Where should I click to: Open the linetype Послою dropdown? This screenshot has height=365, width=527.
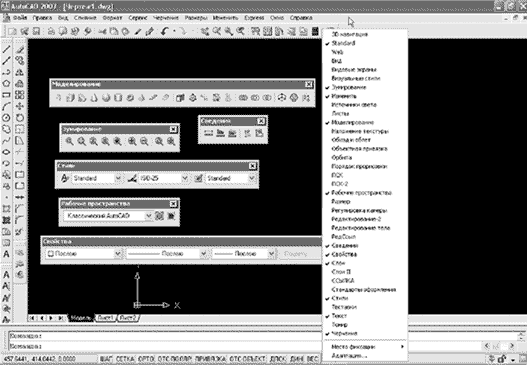pos(203,254)
